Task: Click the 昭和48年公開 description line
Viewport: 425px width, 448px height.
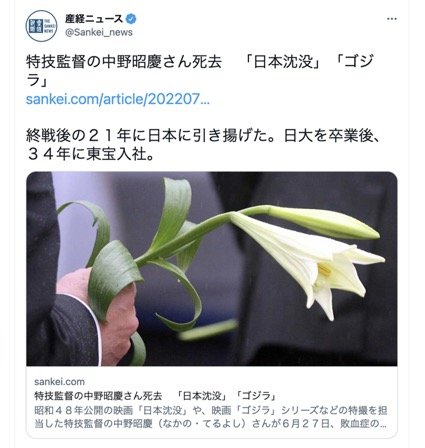Action: pyautogui.click(x=211, y=410)
